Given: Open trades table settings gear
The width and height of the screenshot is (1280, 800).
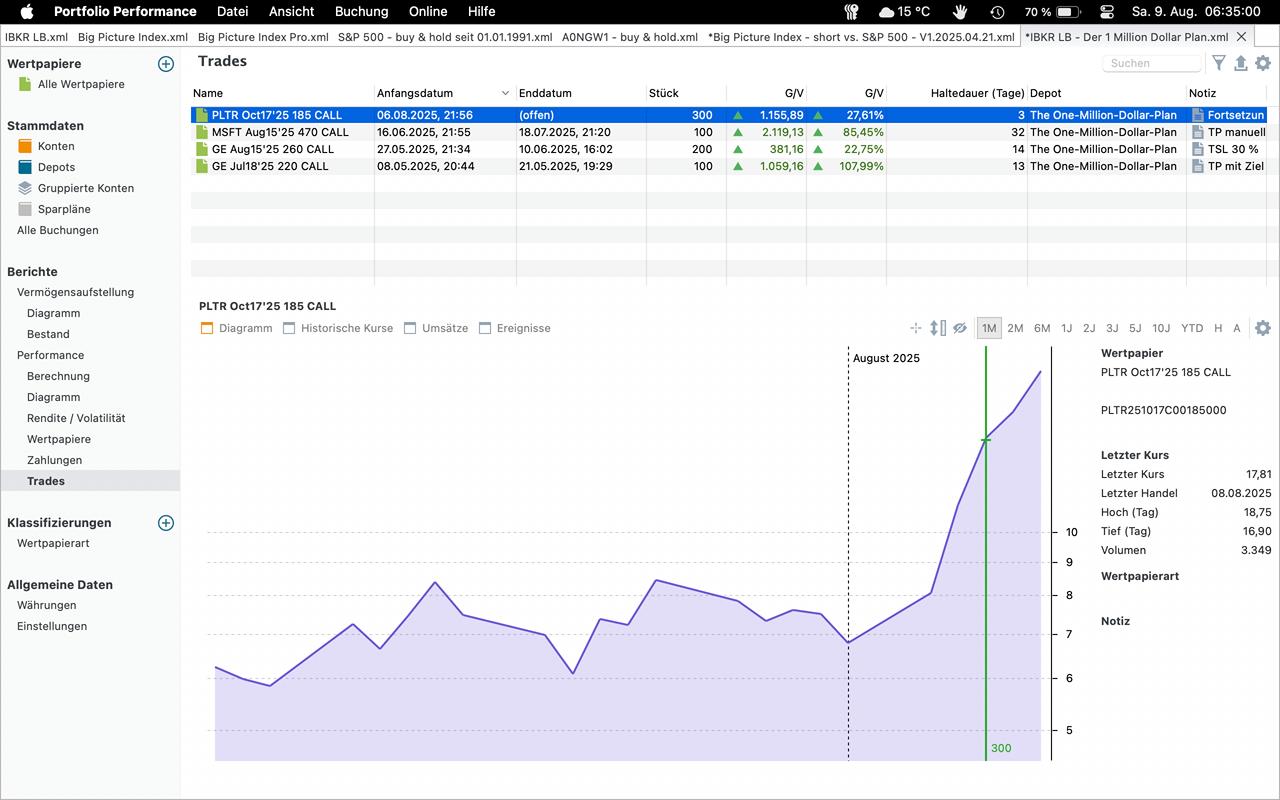Looking at the screenshot, I should pyautogui.click(x=1263, y=63).
